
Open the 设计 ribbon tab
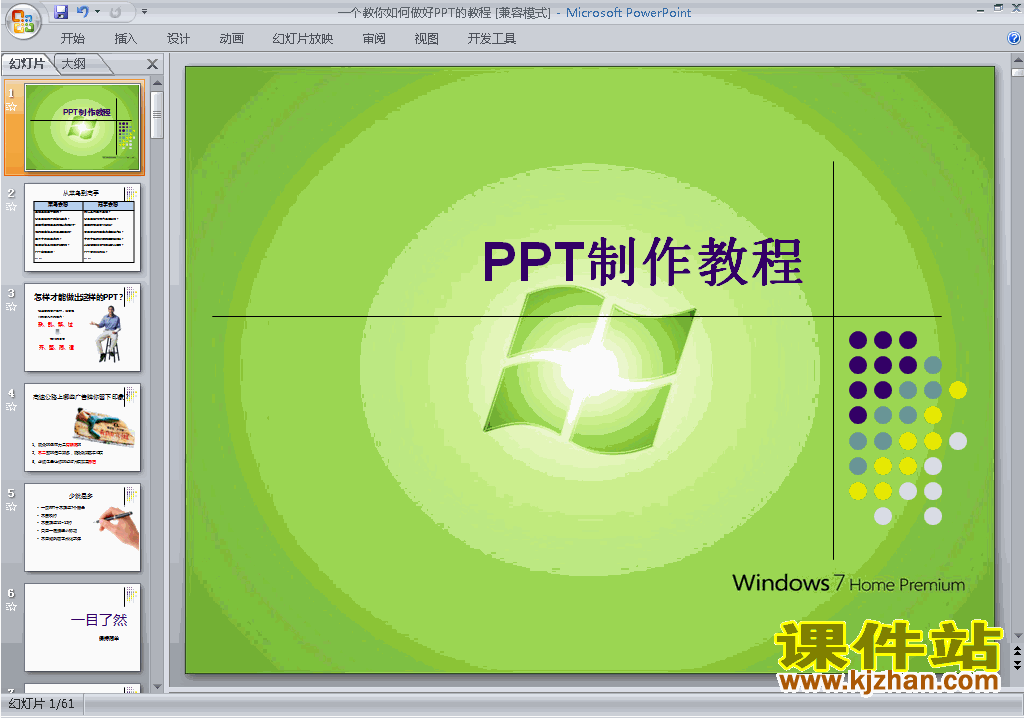tap(178, 39)
